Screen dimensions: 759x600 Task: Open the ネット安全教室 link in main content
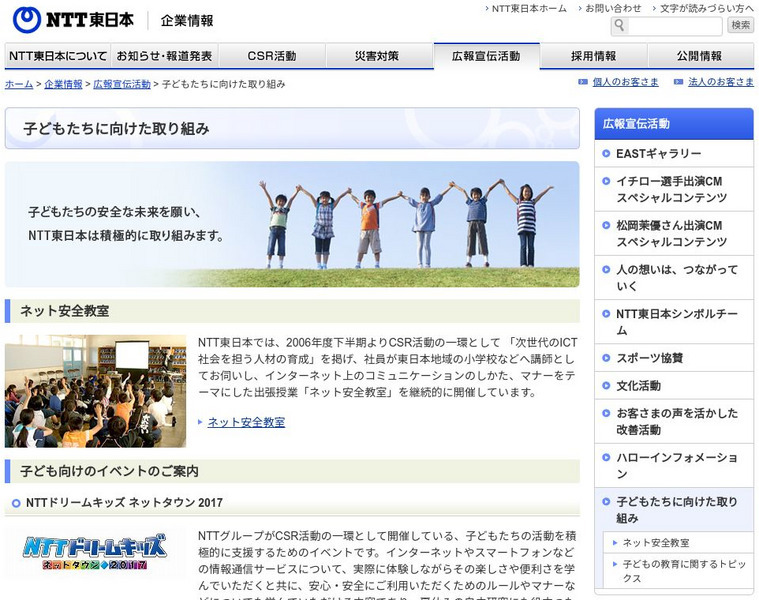(x=246, y=422)
